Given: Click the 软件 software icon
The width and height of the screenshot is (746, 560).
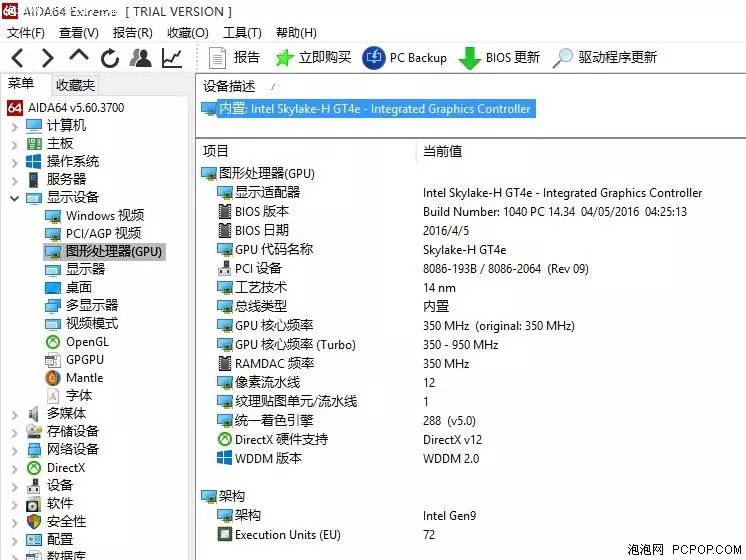Looking at the screenshot, I should (33, 504).
